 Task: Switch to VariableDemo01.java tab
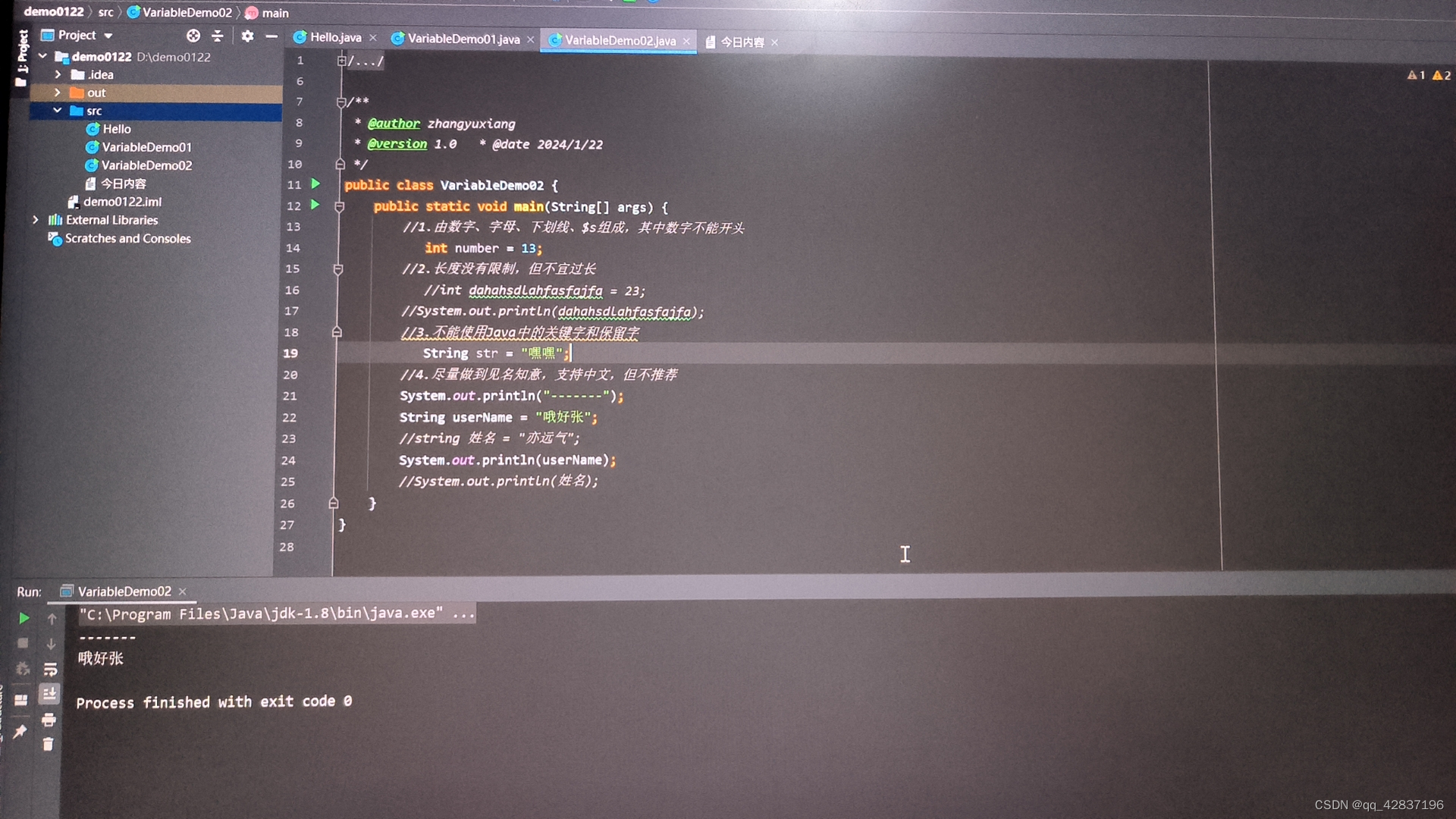pyautogui.click(x=463, y=39)
